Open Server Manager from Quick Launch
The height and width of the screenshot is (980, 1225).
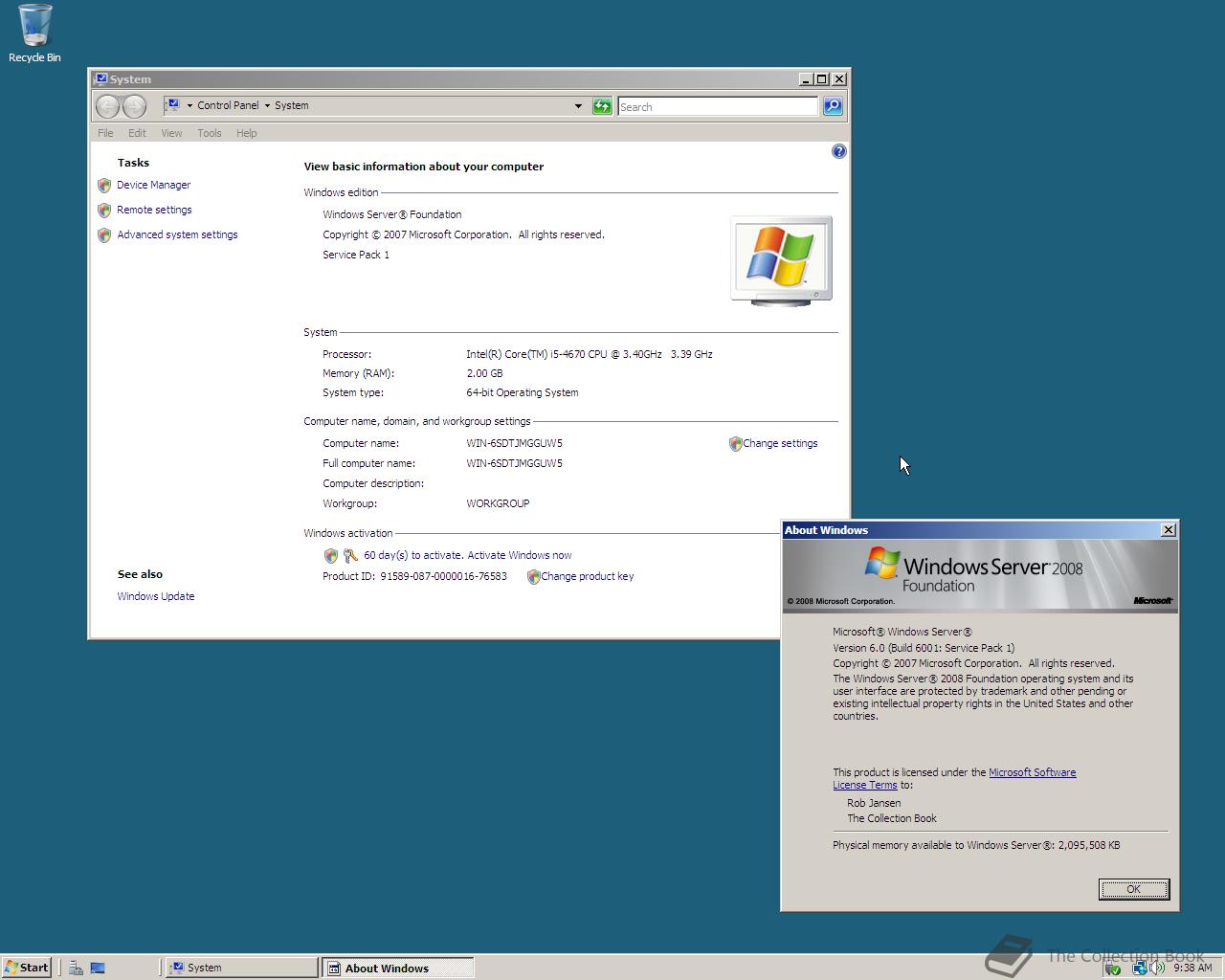pos(76,968)
